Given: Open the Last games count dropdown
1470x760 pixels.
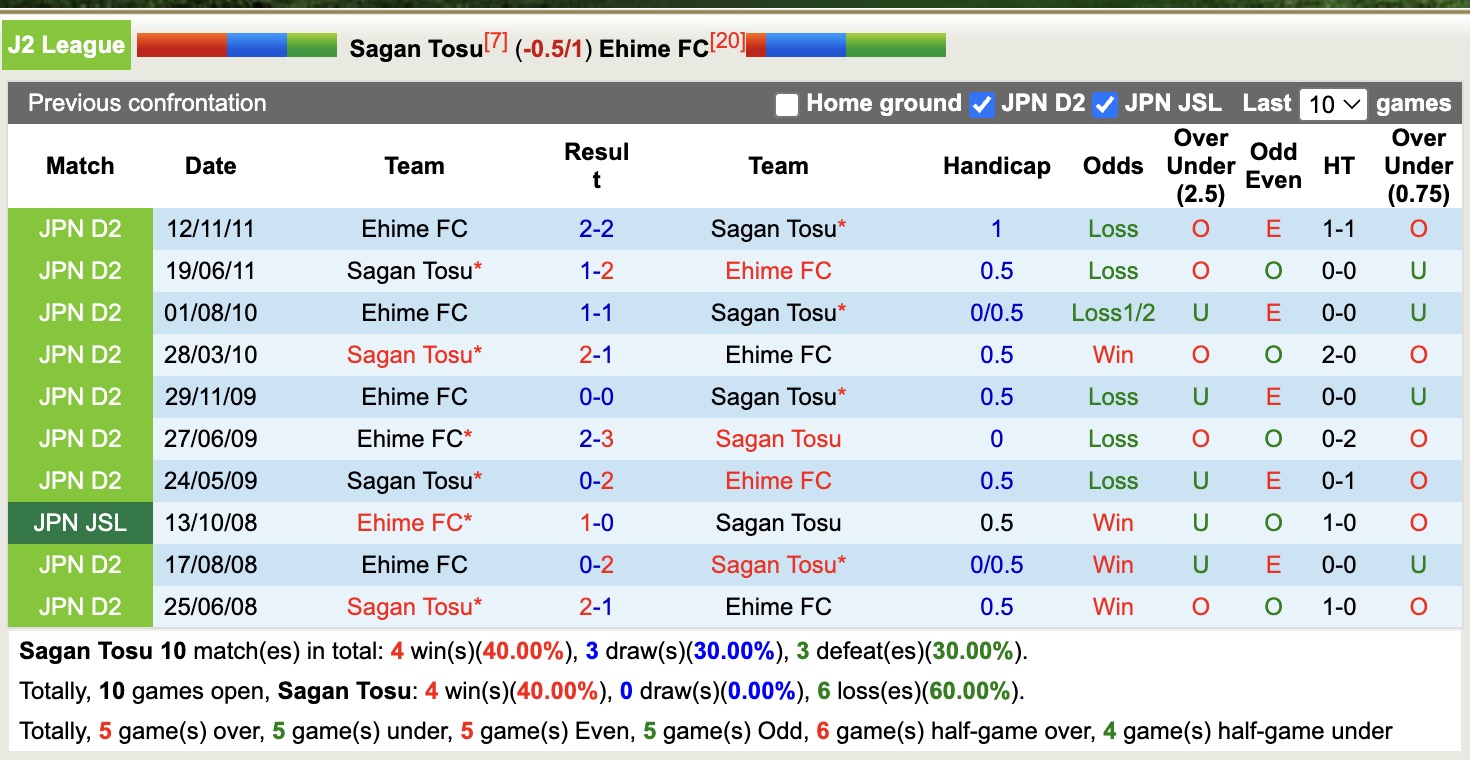Looking at the screenshot, I should pyautogui.click(x=1333, y=103).
